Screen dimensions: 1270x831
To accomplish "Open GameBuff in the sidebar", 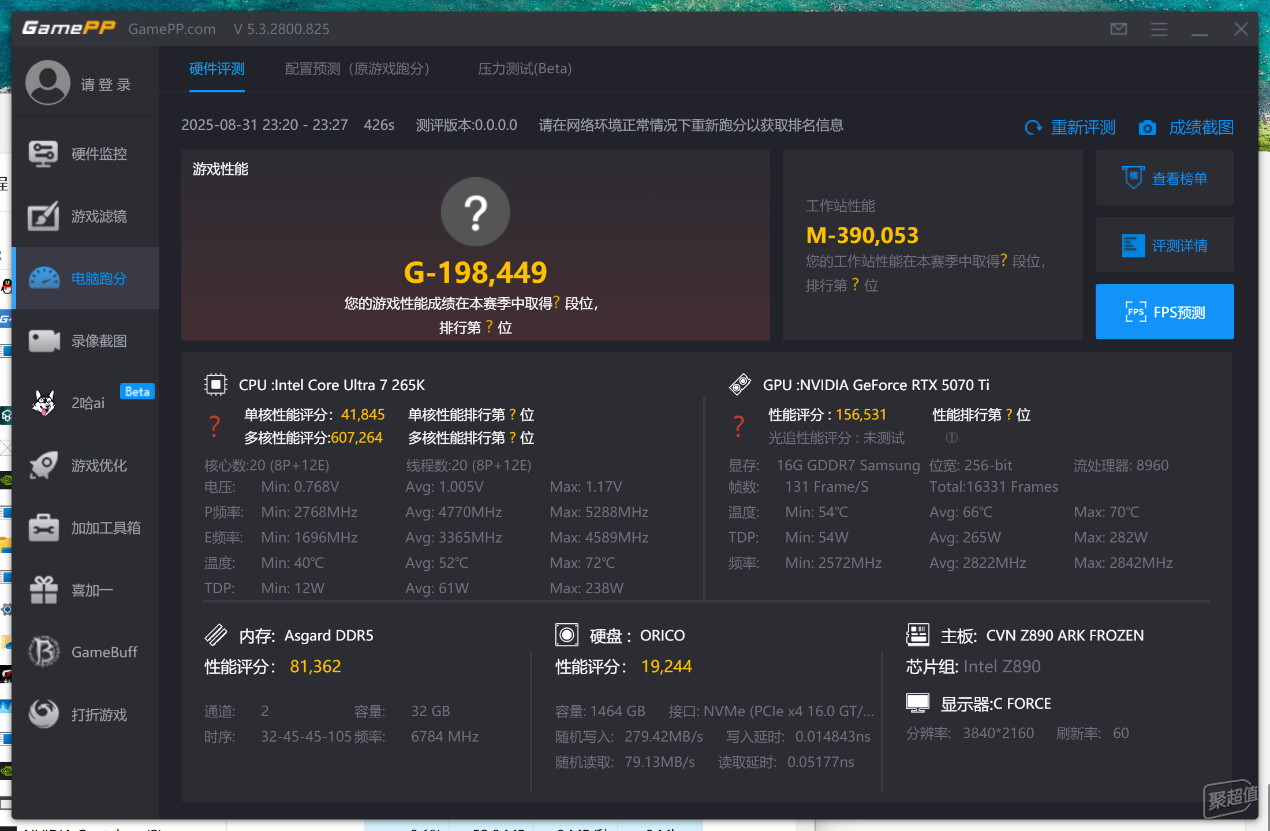I will [x=85, y=652].
